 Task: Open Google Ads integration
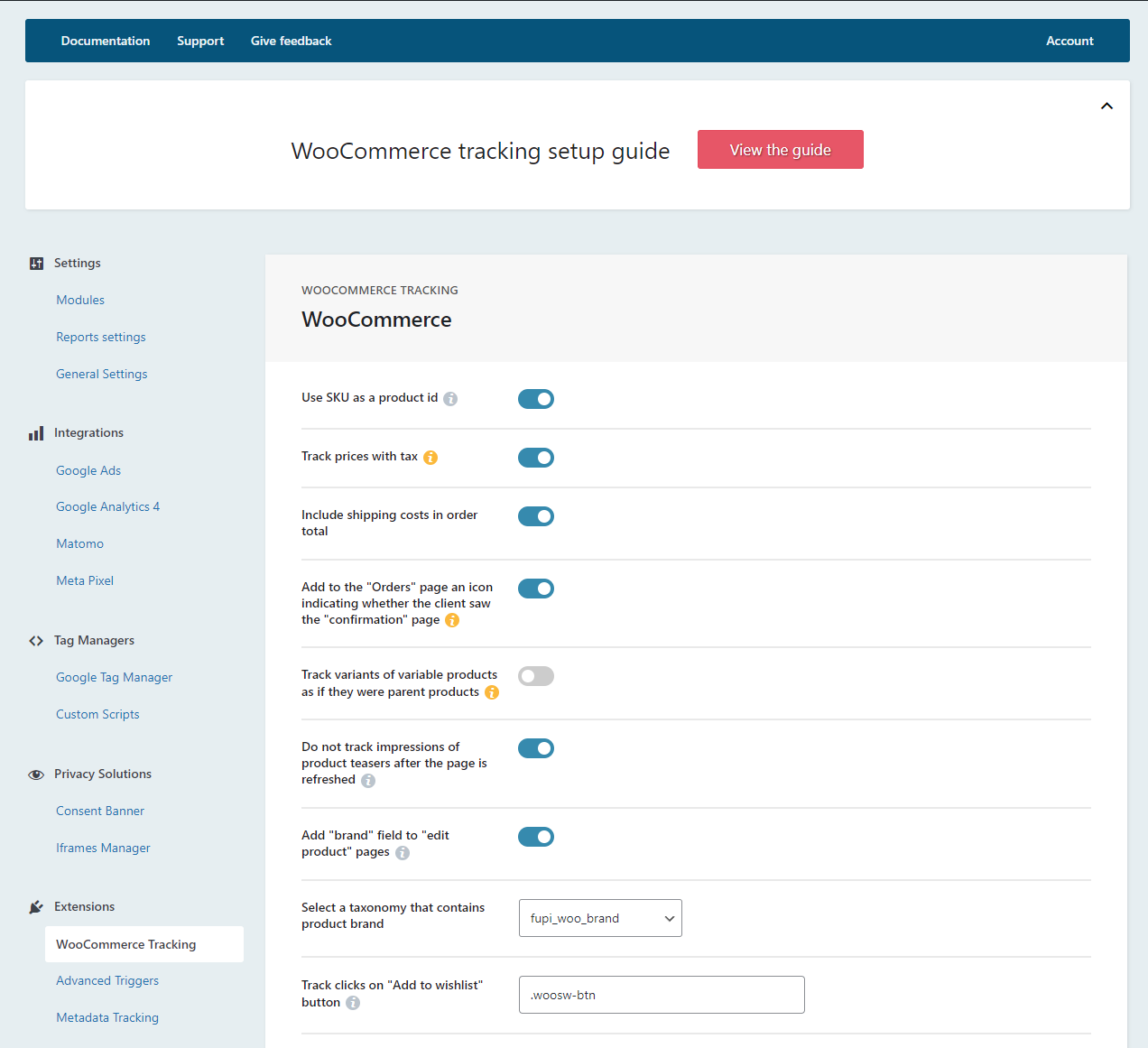click(88, 470)
